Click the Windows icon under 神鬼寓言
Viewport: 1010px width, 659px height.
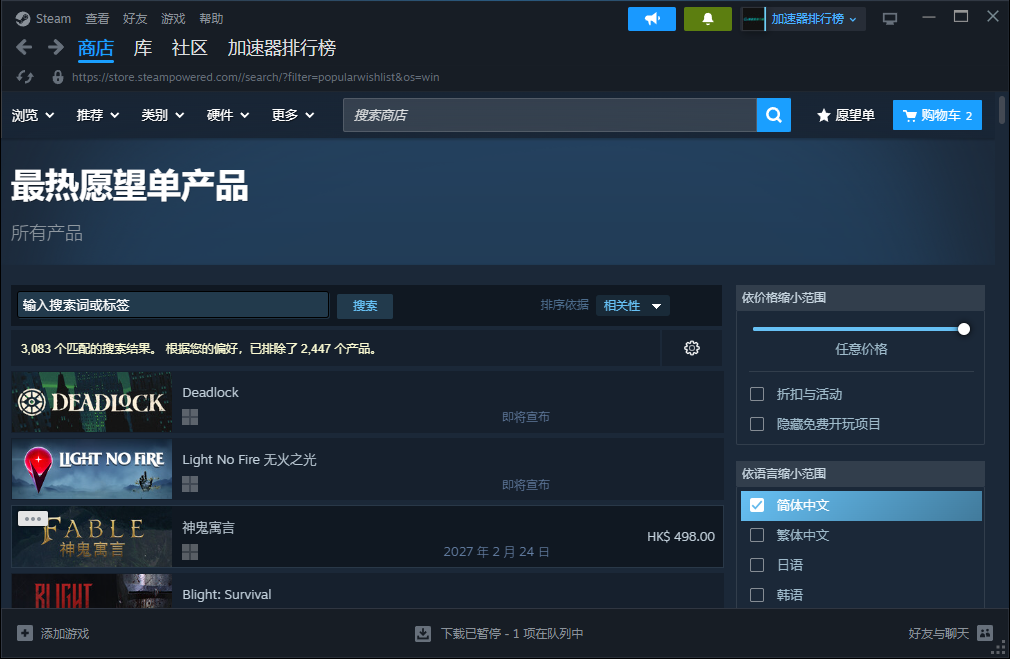click(190, 551)
